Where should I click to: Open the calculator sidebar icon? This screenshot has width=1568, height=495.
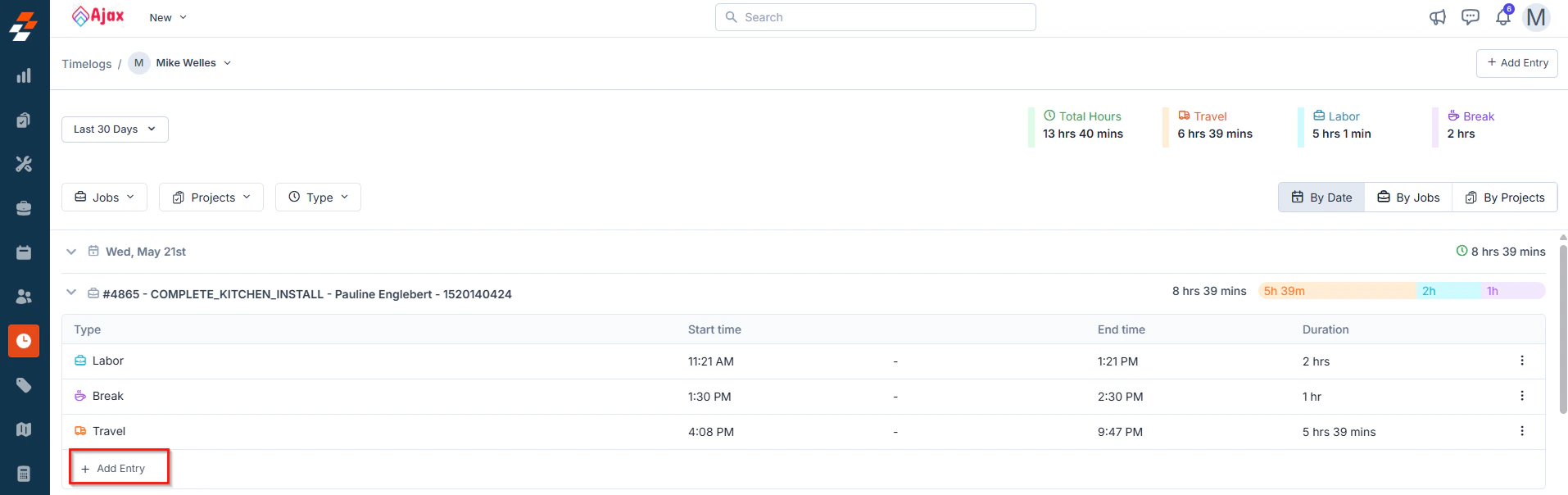24,474
